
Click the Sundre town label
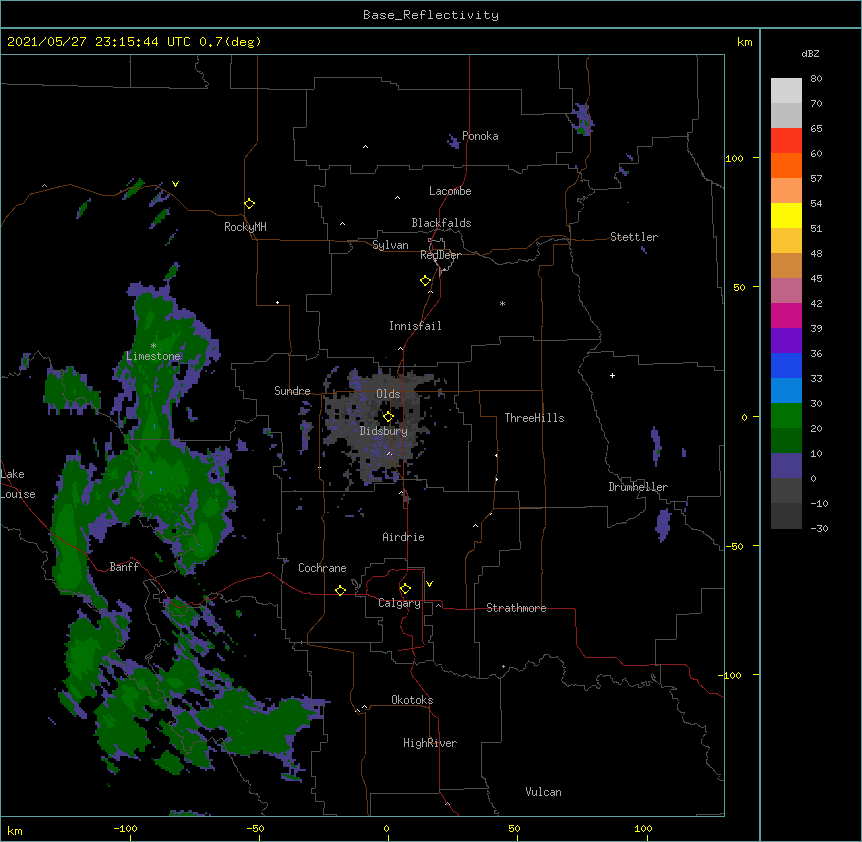pos(292,391)
